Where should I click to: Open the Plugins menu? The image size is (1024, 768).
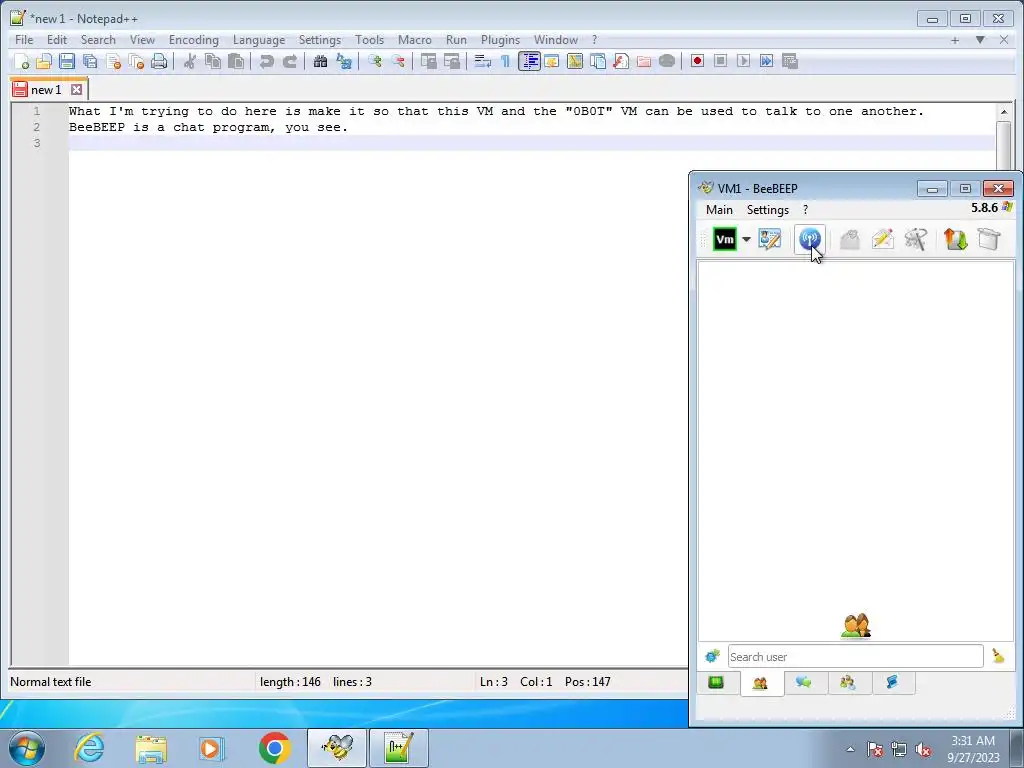(500, 40)
